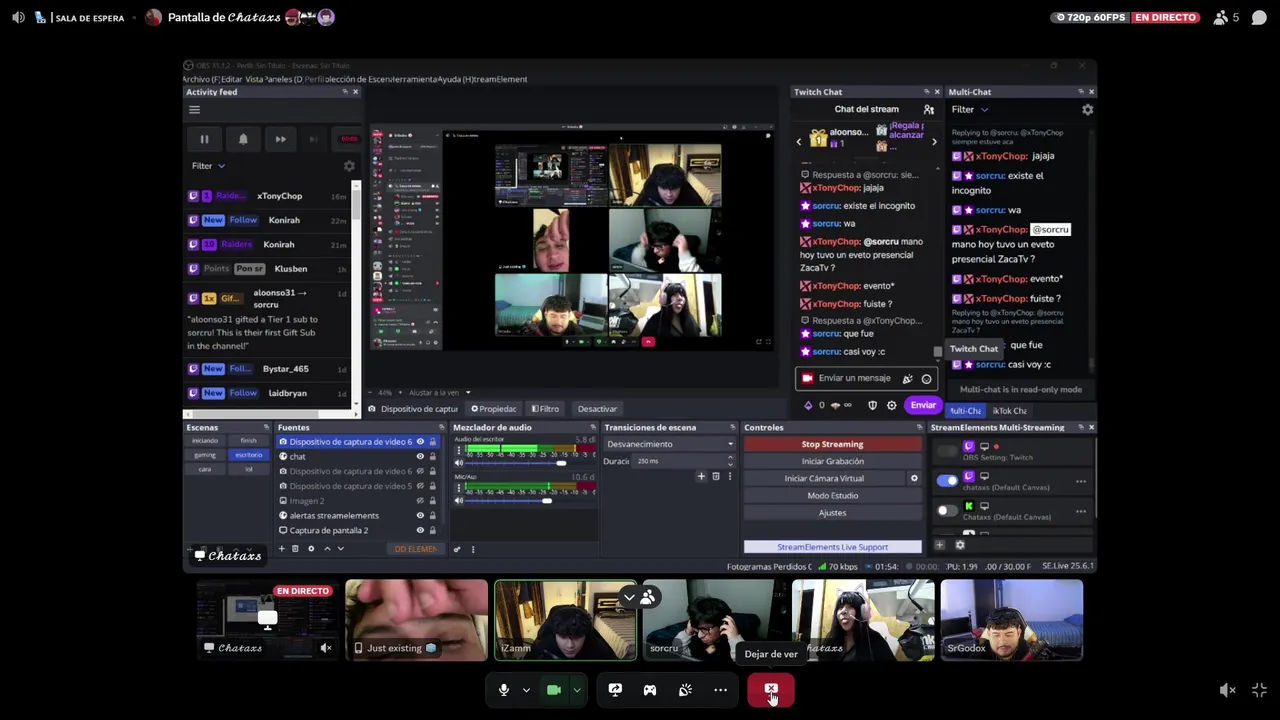Mute alerts with the bell icon in Activity feed
Viewport: 1280px width, 720px height.
243,139
